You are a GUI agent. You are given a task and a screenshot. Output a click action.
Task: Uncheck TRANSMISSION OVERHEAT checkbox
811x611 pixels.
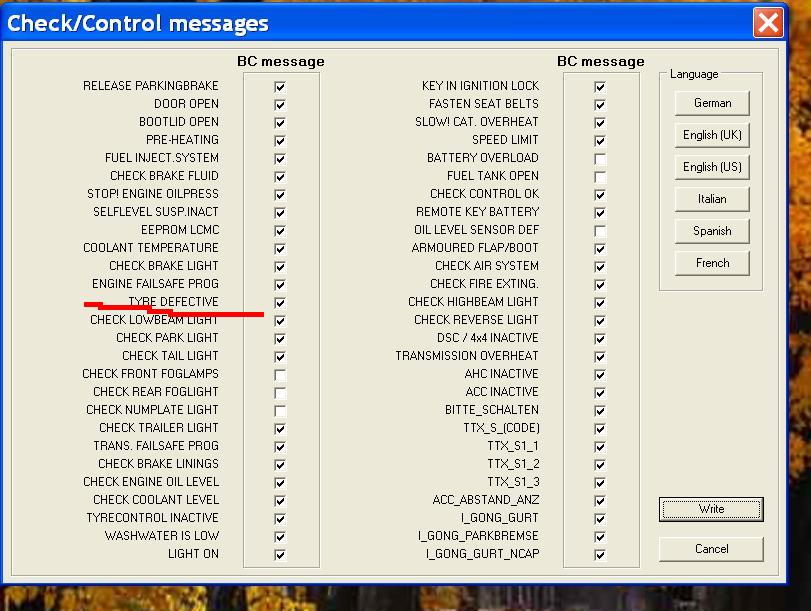(x=600, y=356)
